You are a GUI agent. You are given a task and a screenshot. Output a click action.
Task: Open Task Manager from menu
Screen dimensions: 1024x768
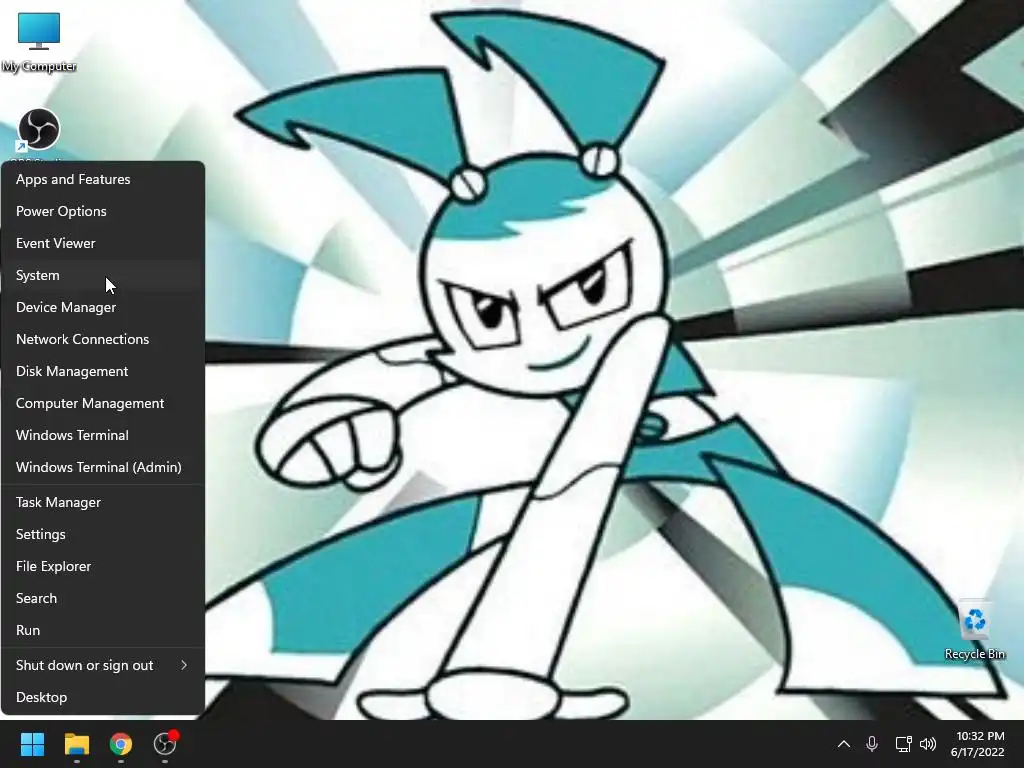[x=103, y=502]
